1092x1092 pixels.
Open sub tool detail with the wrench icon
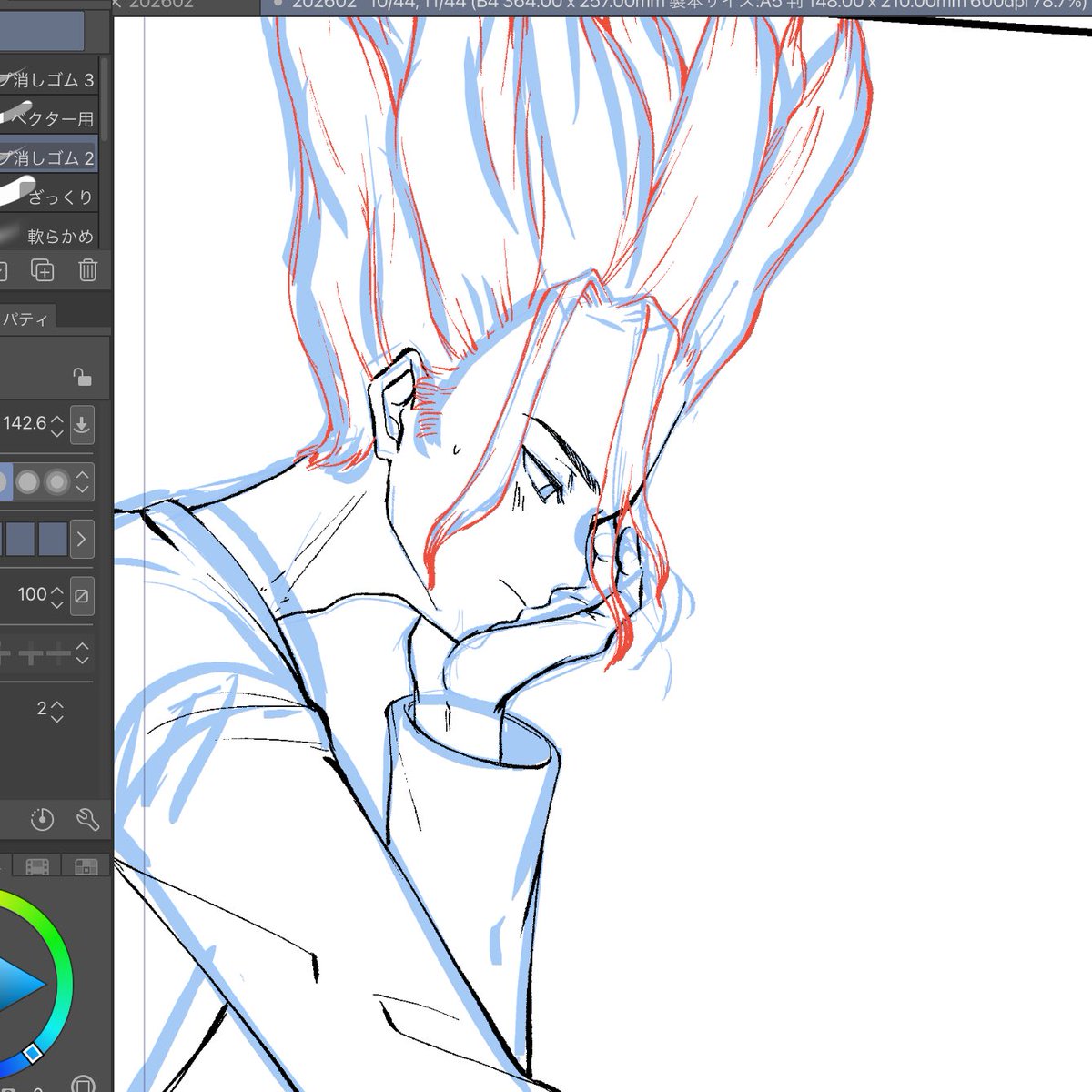coord(87,819)
